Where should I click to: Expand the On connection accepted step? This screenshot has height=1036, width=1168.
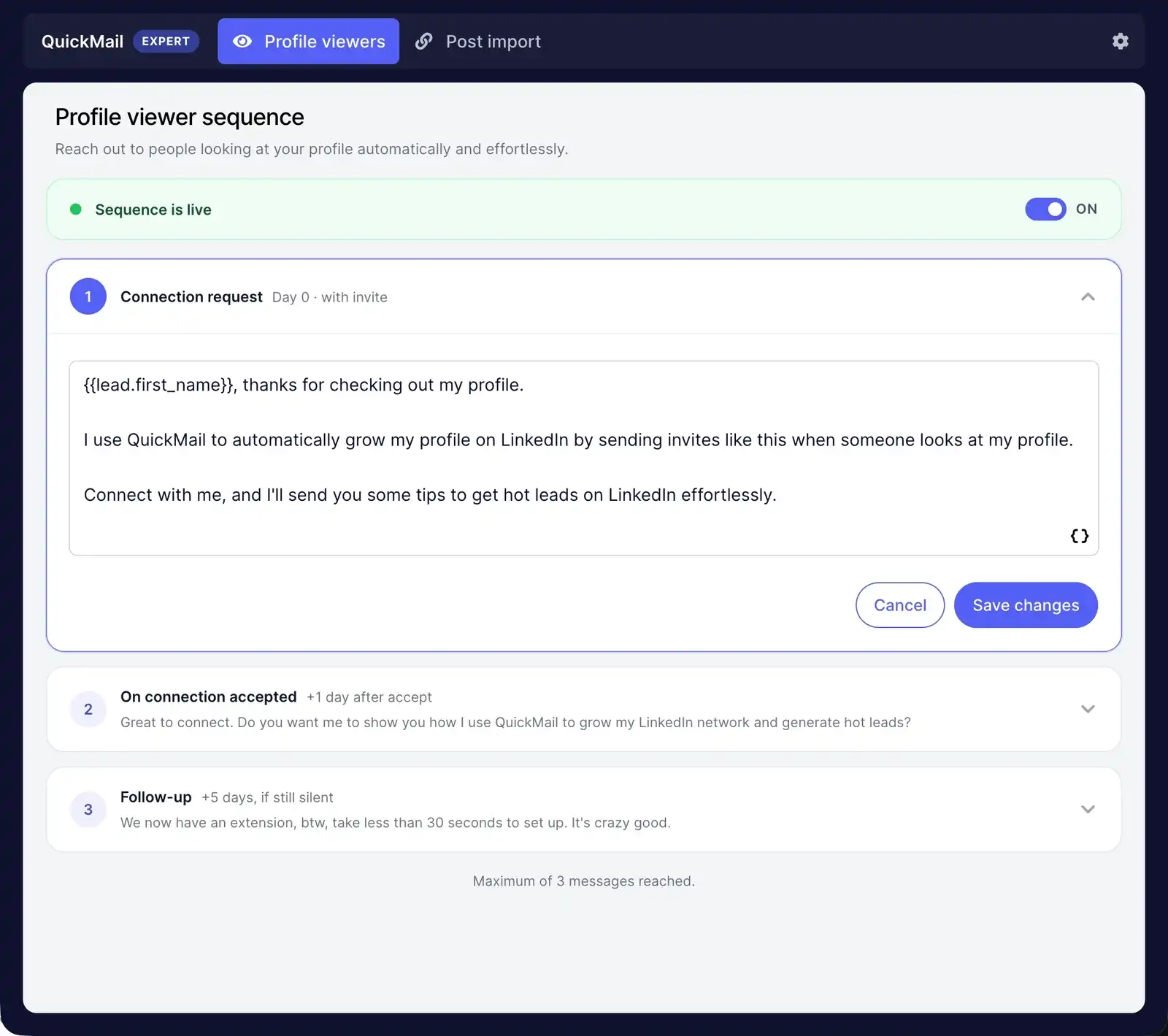tap(1088, 709)
